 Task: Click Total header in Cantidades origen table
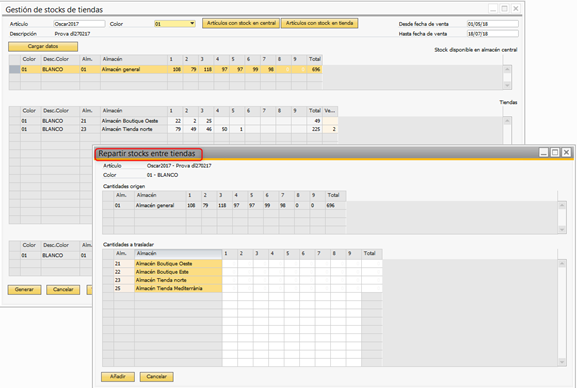pyautogui.click(x=336, y=195)
